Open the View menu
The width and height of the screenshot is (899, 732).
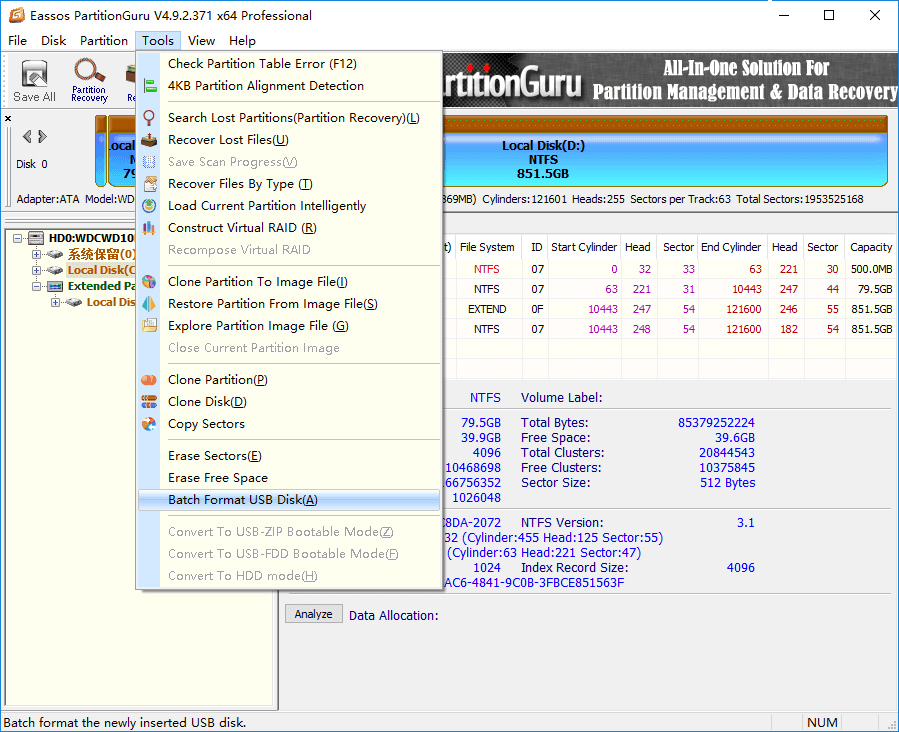(201, 41)
